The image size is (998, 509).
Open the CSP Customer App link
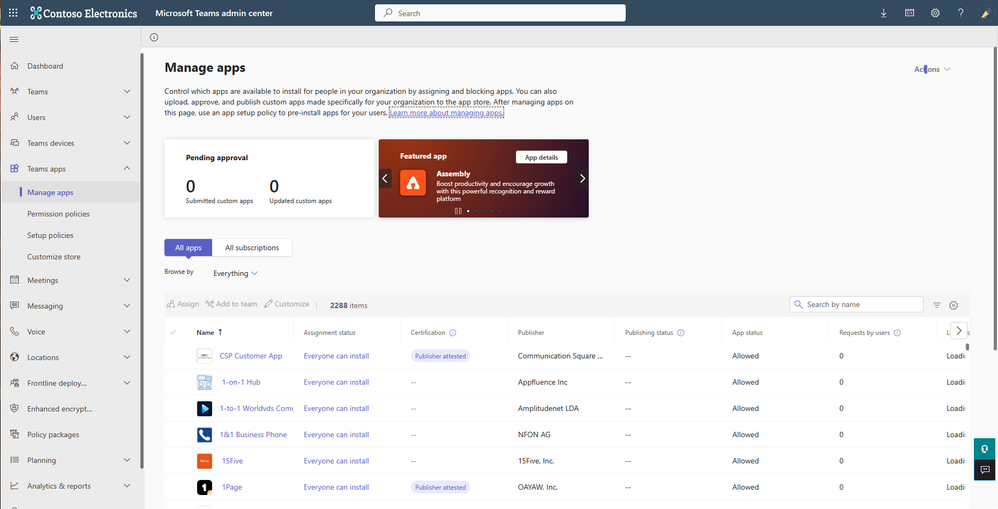[x=251, y=356]
